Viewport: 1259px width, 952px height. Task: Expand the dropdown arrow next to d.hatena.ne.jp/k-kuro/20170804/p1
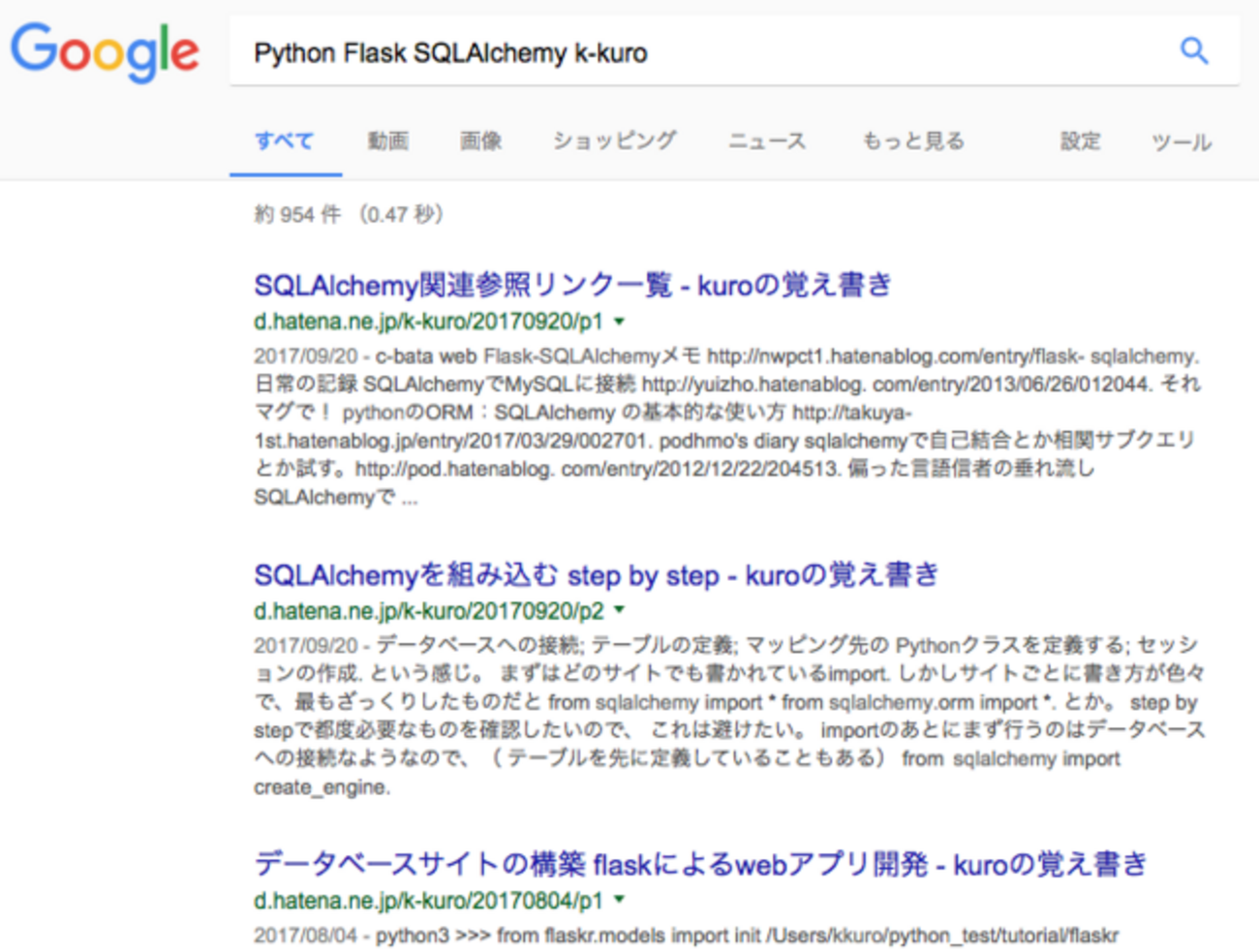pos(620,901)
